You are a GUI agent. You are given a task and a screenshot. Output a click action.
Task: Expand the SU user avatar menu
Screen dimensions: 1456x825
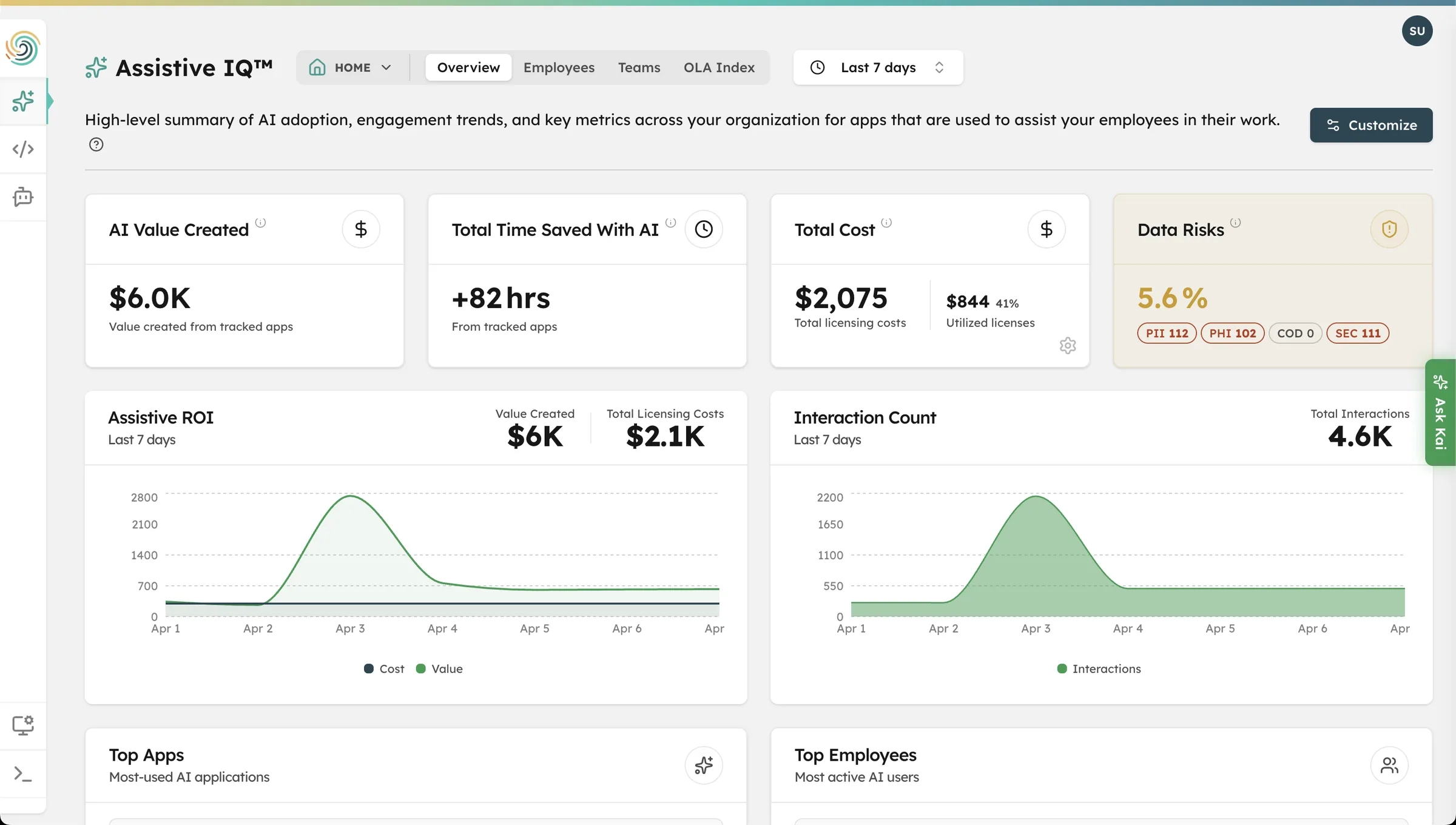(1418, 31)
